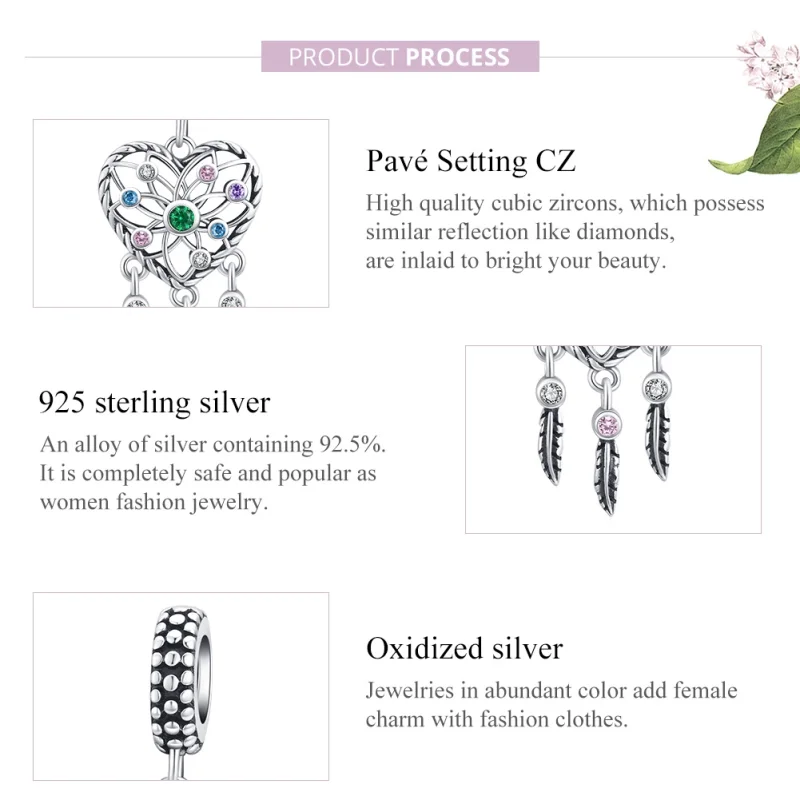
Task: Click the purple gemstone on heart charm
Action: click(x=236, y=192)
